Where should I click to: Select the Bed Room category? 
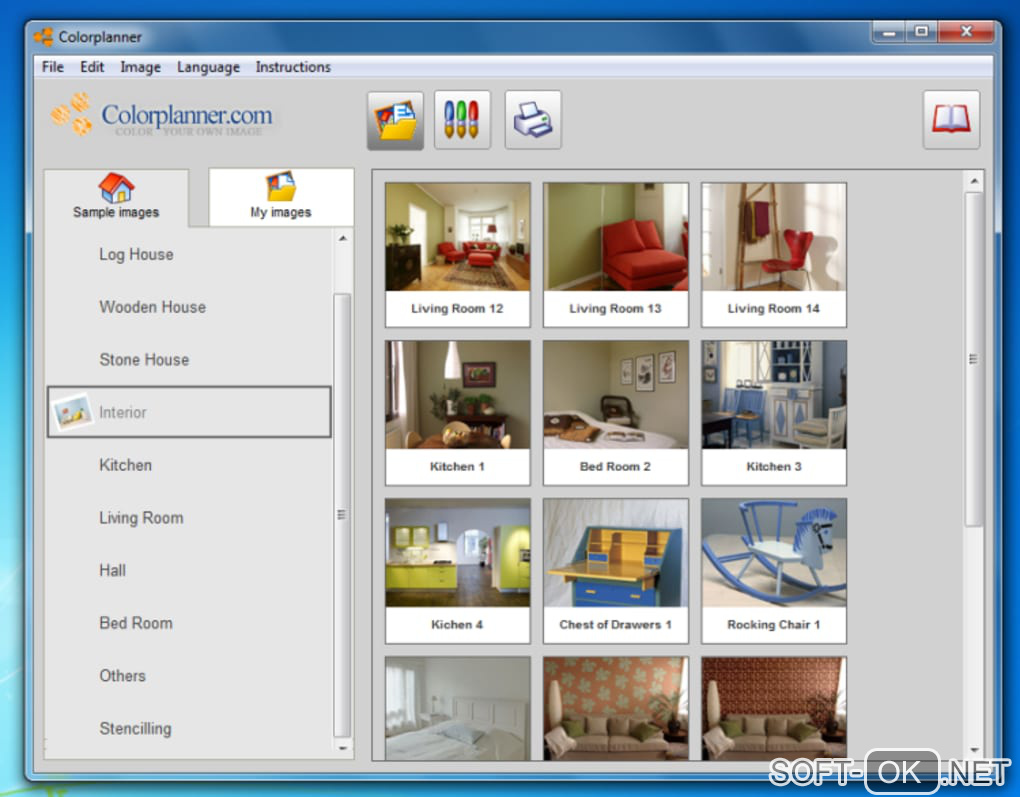(x=189, y=623)
